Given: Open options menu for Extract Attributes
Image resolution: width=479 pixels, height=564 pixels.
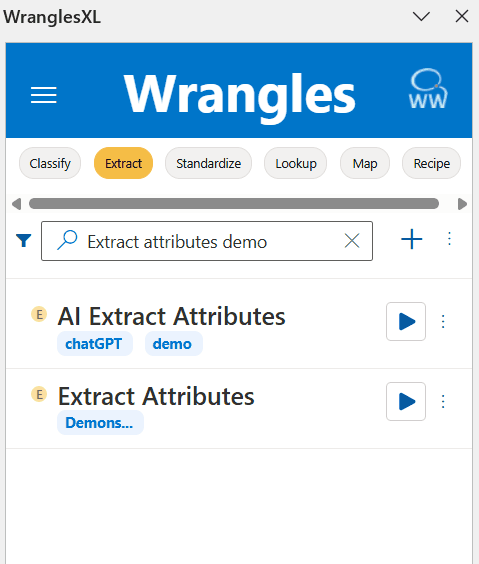Looking at the screenshot, I should coord(443,401).
